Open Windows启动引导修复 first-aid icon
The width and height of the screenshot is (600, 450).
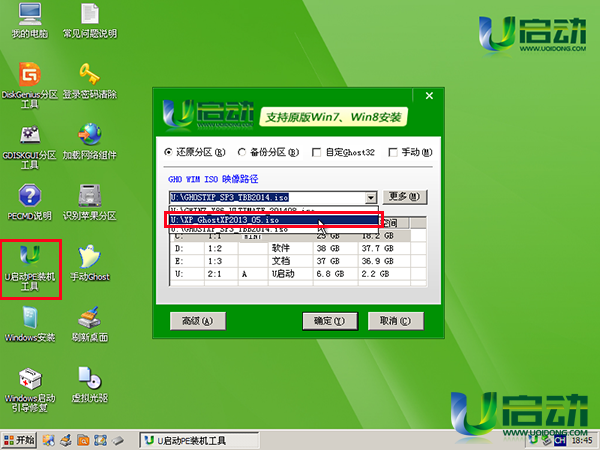coord(30,390)
